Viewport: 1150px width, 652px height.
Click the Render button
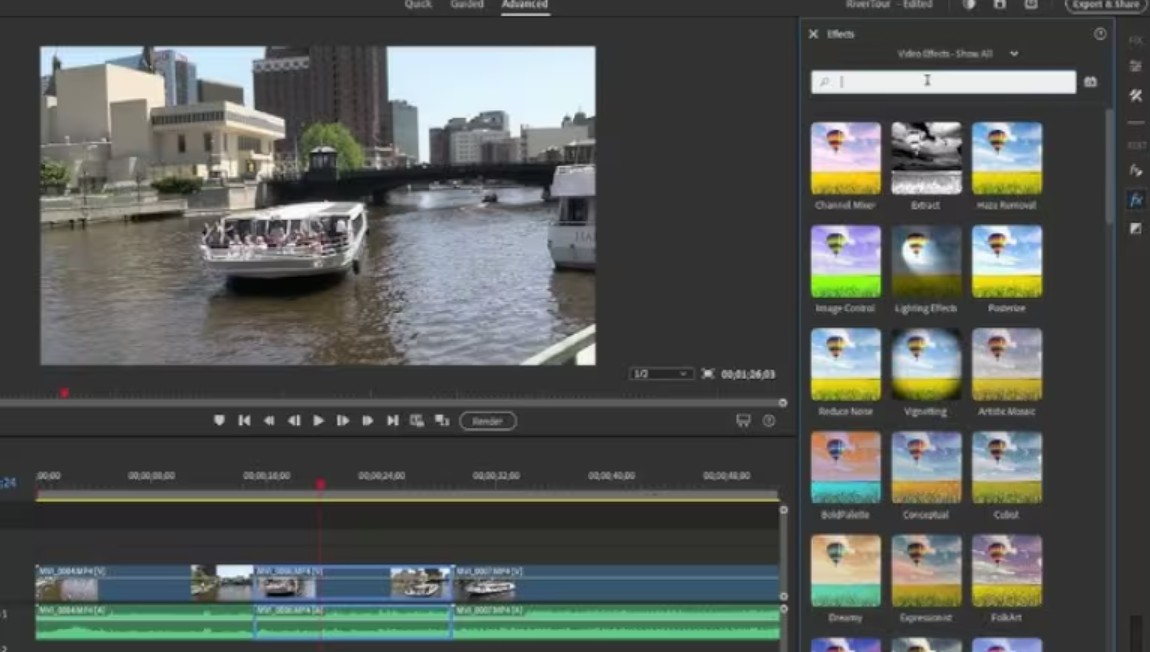(x=487, y=421)
